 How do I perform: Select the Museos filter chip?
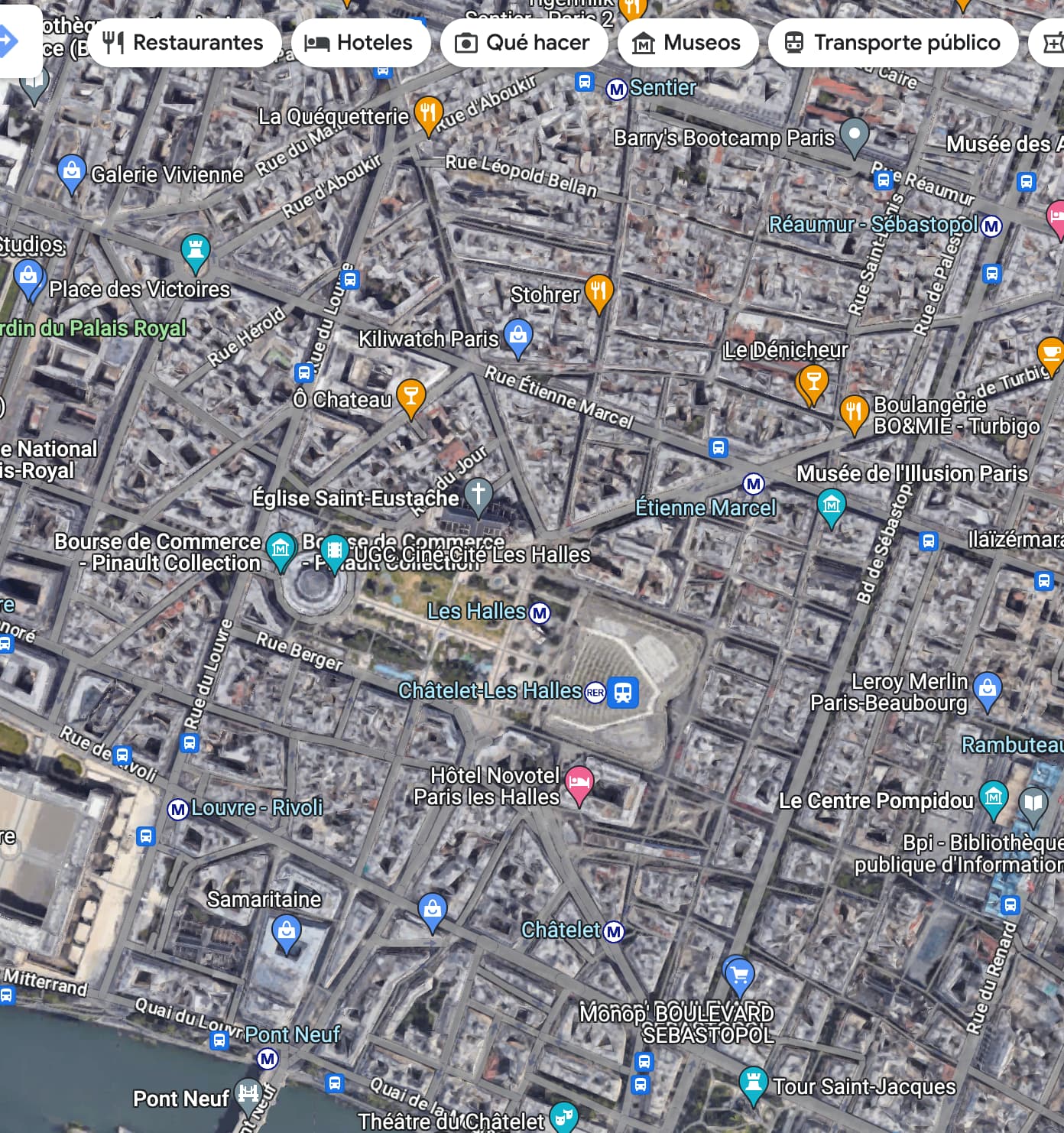(687, 43)
